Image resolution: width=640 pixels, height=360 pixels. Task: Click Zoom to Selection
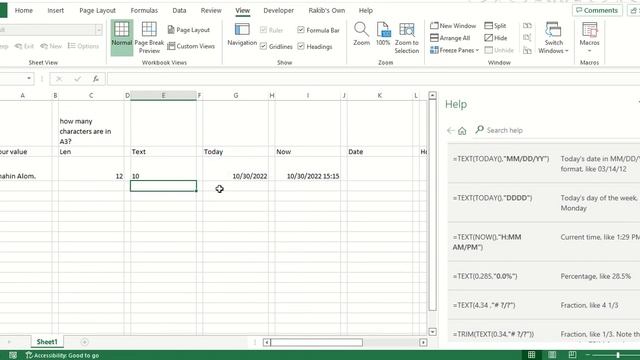[x=407, y=38]
